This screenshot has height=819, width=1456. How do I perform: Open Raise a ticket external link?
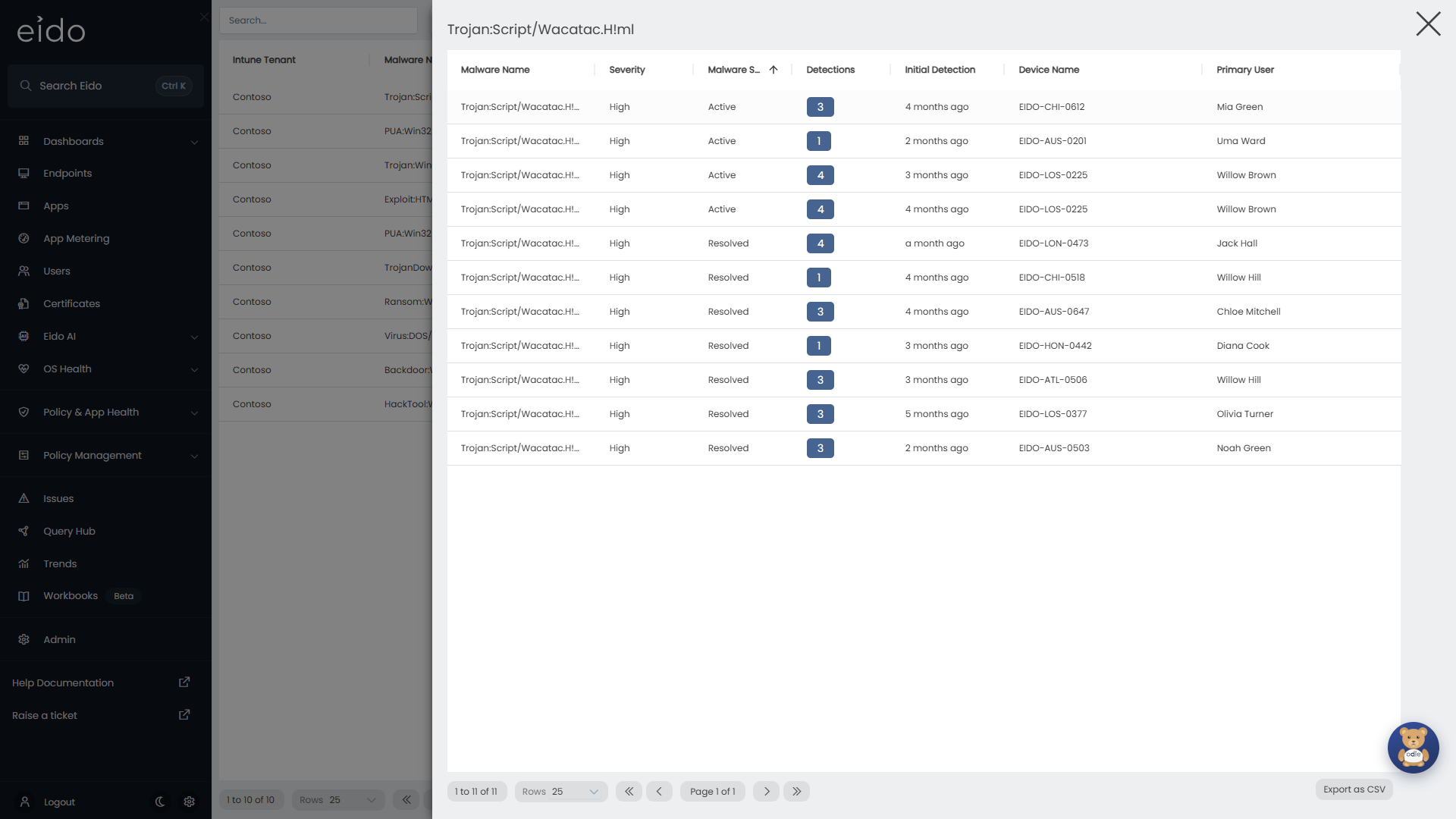coord(184,715)
